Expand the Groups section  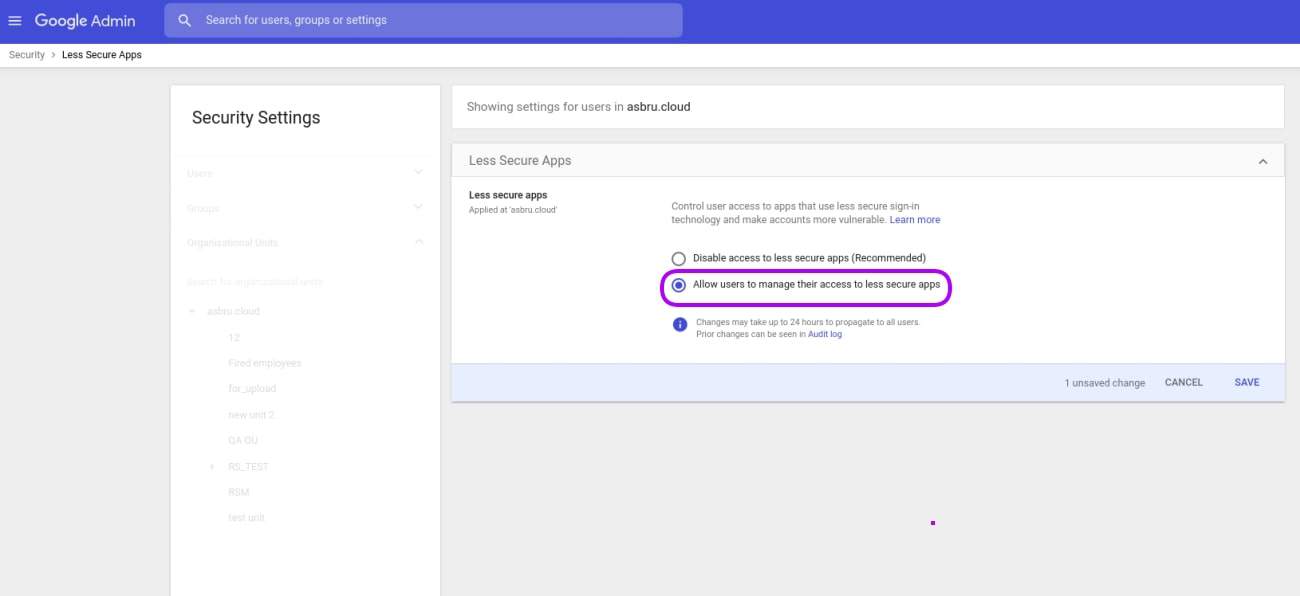417,207
